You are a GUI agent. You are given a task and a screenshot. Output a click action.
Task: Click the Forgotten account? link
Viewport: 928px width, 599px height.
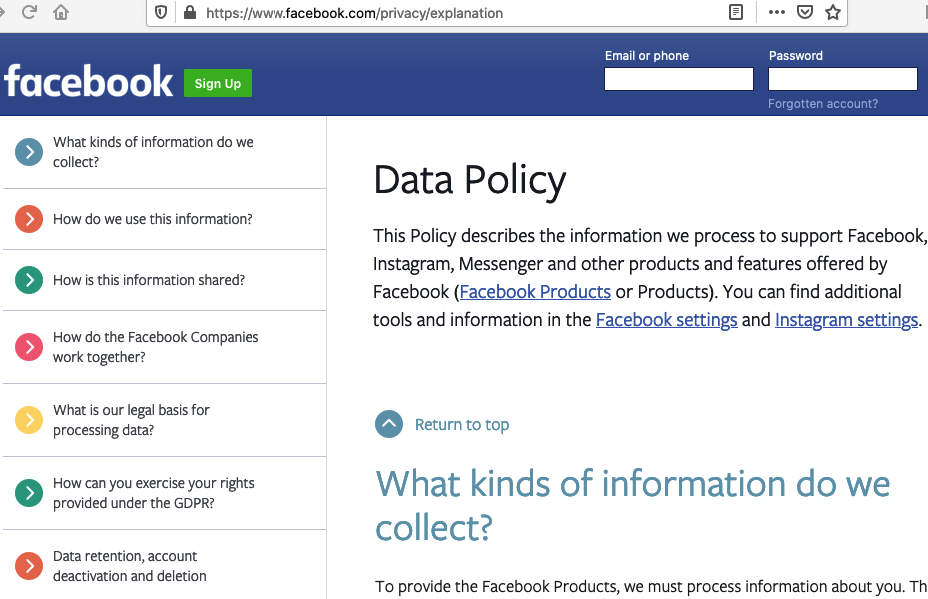point(823,104)
